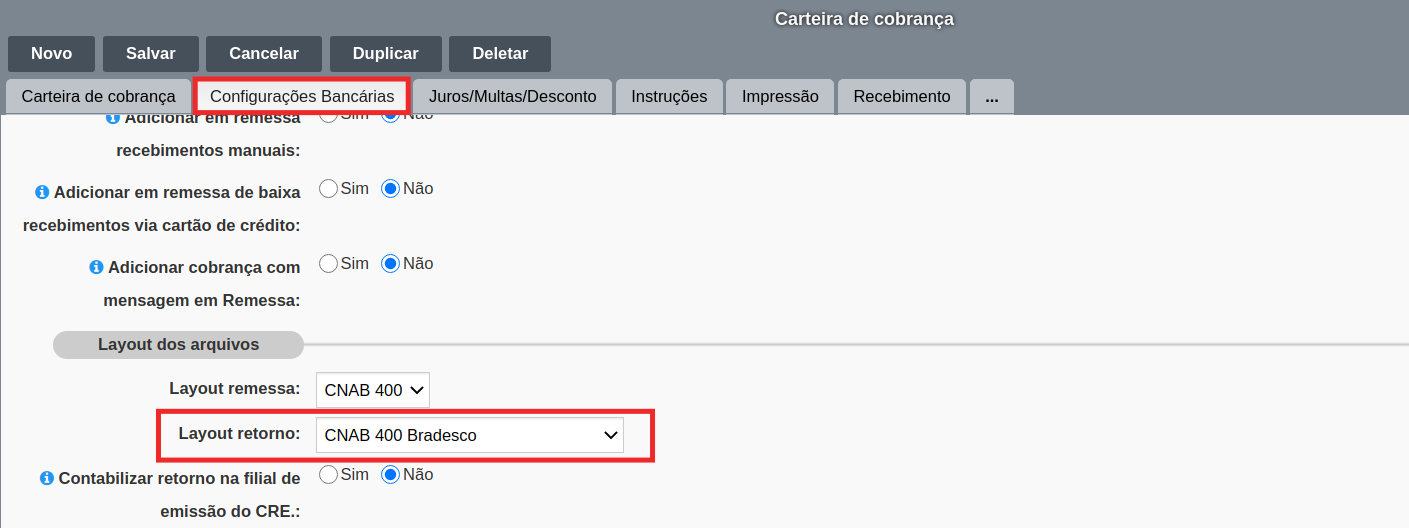The width and height of the screenshot is (1409, 528).
Task: Click info icon beside 'Contabilizar retorno na filial'
Action: pos(47,478)
